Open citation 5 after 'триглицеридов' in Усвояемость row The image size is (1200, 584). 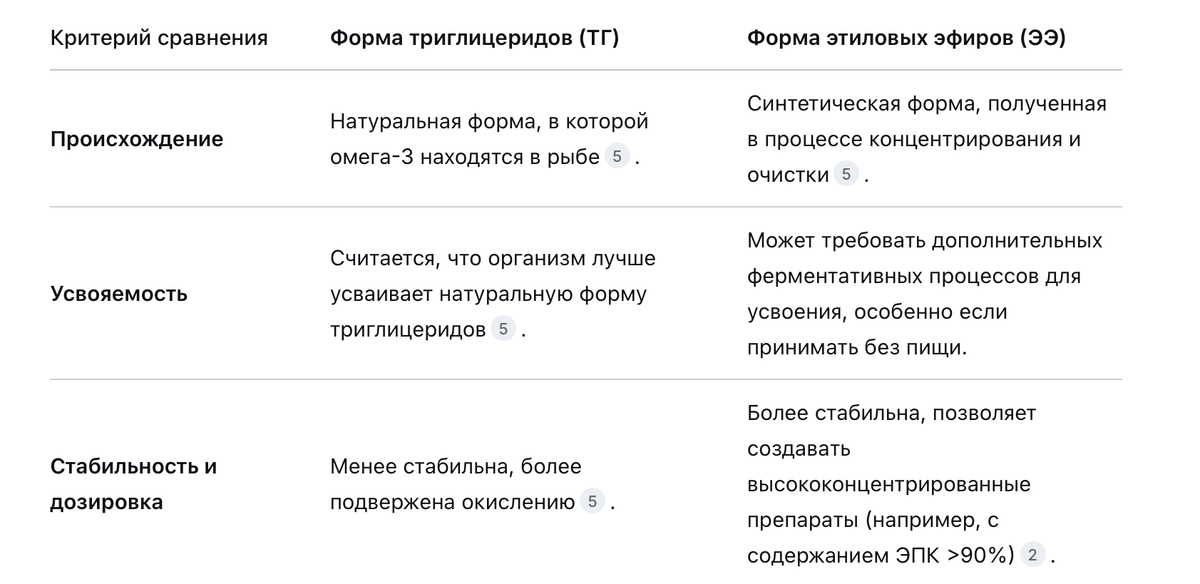click(503, 329)
